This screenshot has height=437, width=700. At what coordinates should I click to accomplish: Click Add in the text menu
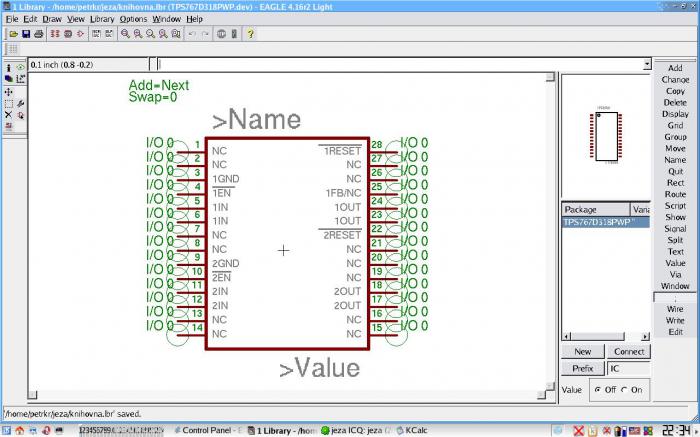(x=675, y=68)
